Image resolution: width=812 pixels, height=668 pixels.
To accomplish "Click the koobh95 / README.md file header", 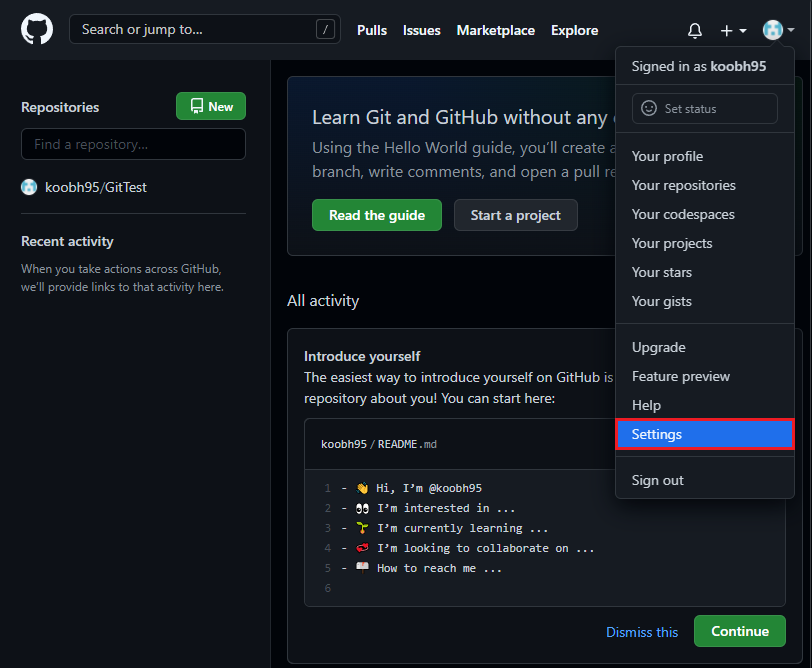I will pos(379,444).
